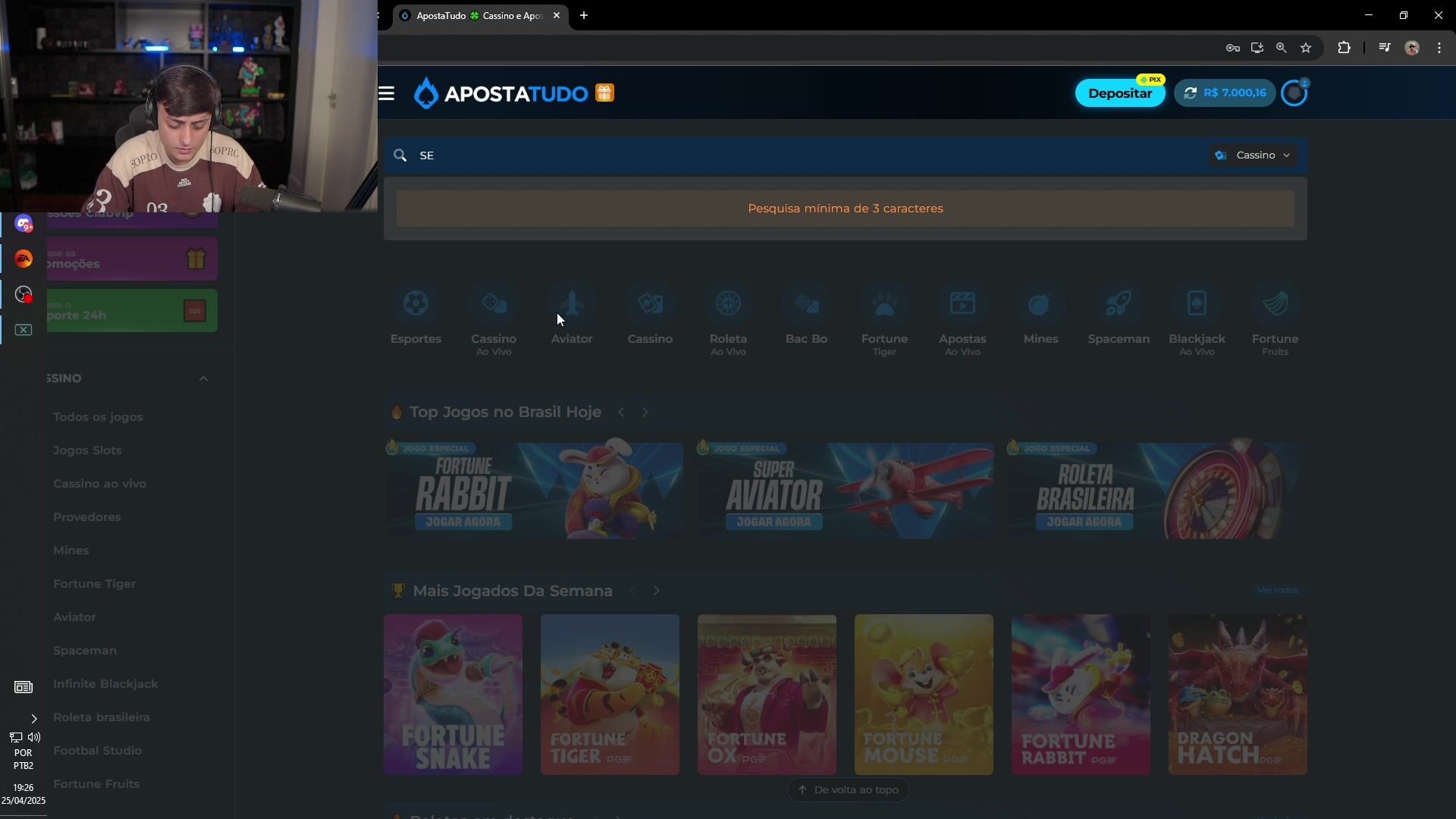The width and height of the screenshot is (1456, 819).
Task: Open the Promoções banner button
Action: [132, 259]
